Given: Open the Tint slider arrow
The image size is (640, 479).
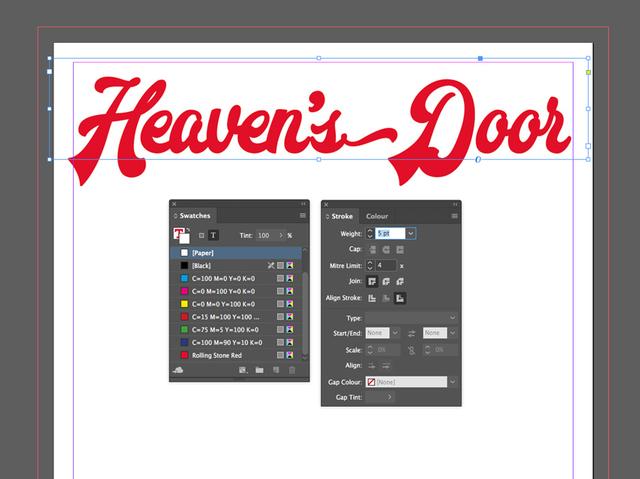Looking at the screenshot, I should pos(281,235).
